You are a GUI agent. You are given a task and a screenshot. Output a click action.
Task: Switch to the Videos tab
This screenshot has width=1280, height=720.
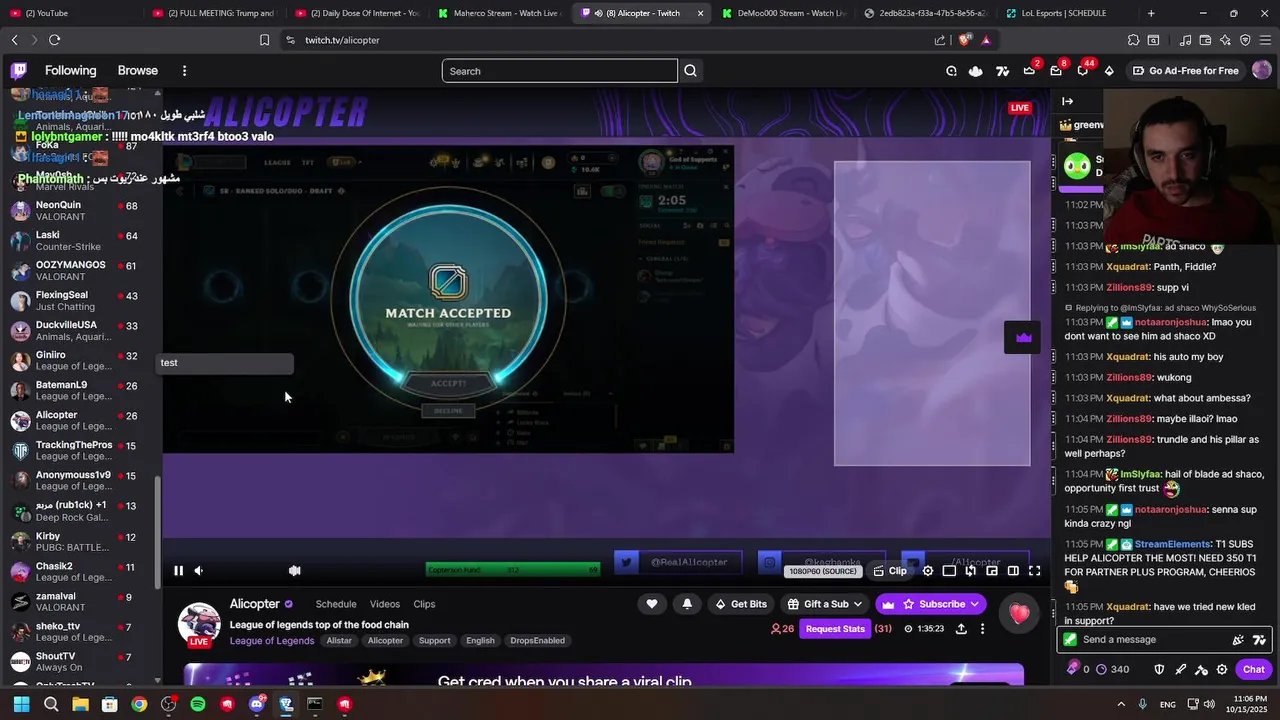point(385,604)
